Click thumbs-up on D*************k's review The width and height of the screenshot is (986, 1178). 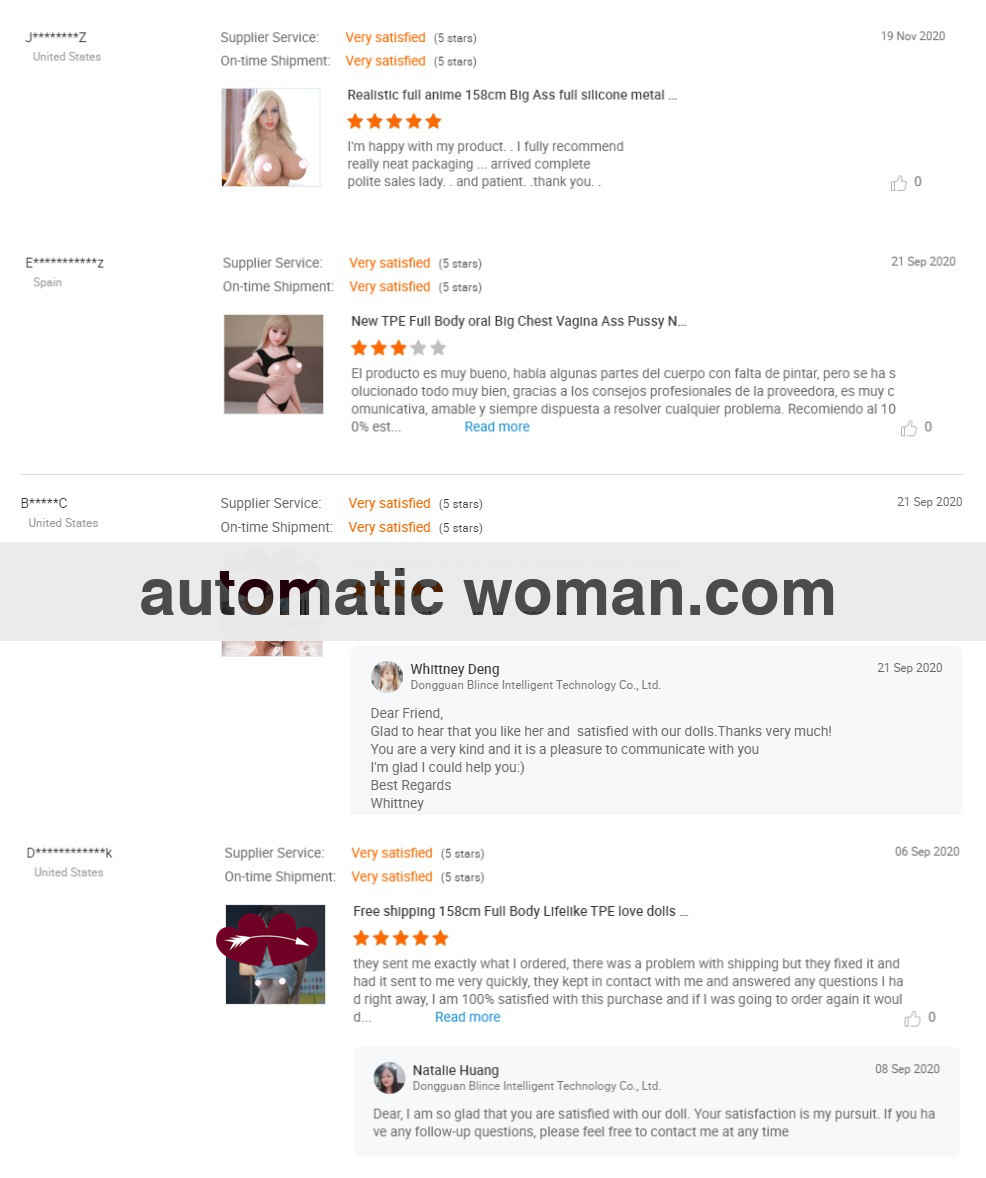[912, 1018]
